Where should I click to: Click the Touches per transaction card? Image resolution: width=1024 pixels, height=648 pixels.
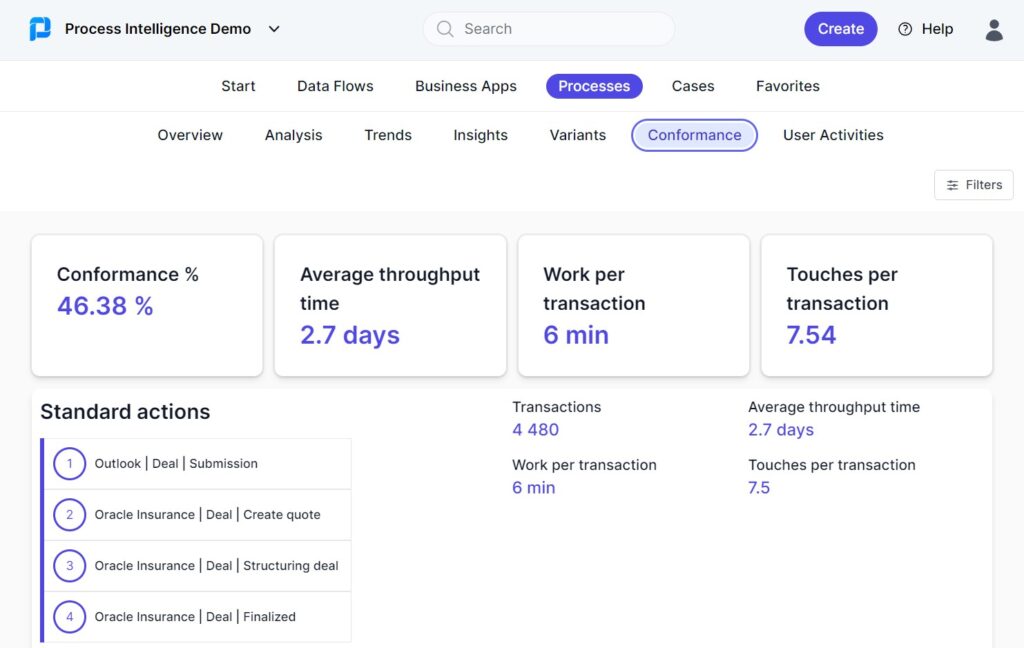coord(876,305)
